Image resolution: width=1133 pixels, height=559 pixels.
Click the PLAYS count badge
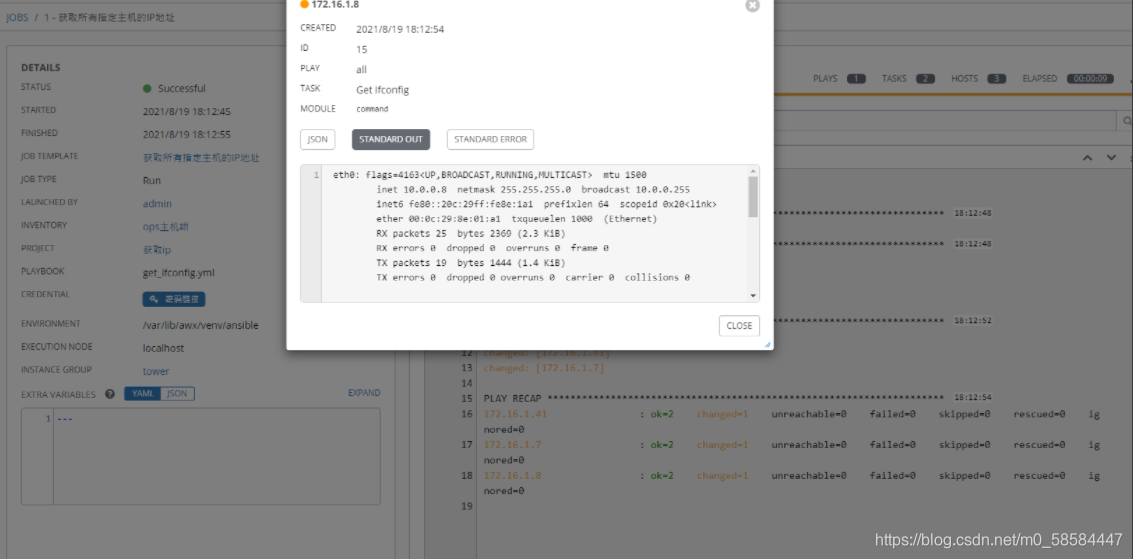(856, 79)
